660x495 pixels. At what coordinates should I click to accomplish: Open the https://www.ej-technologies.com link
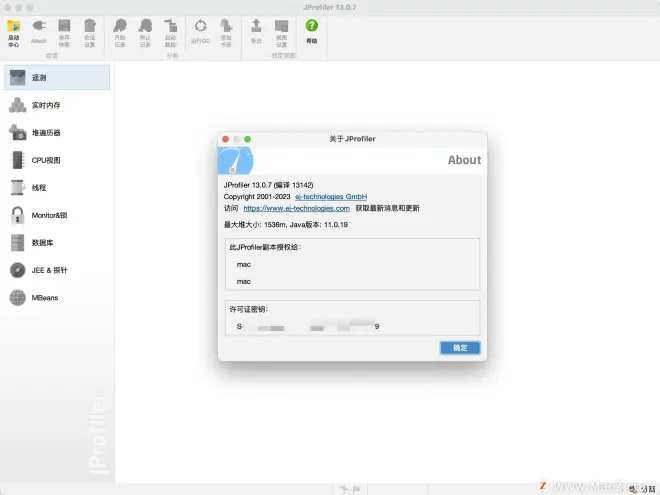[296, 208]
